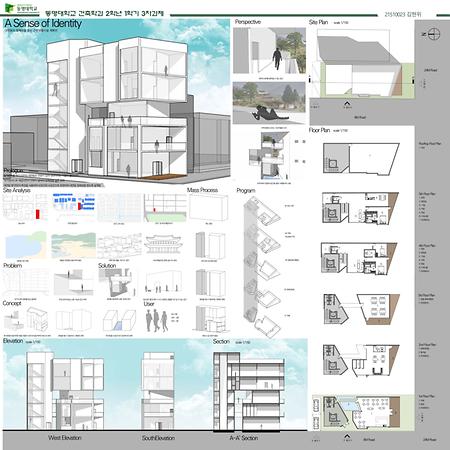Click the "A Sense of Identity" title
The height and width of the screenshot is (450, 450).
[43, 23]
